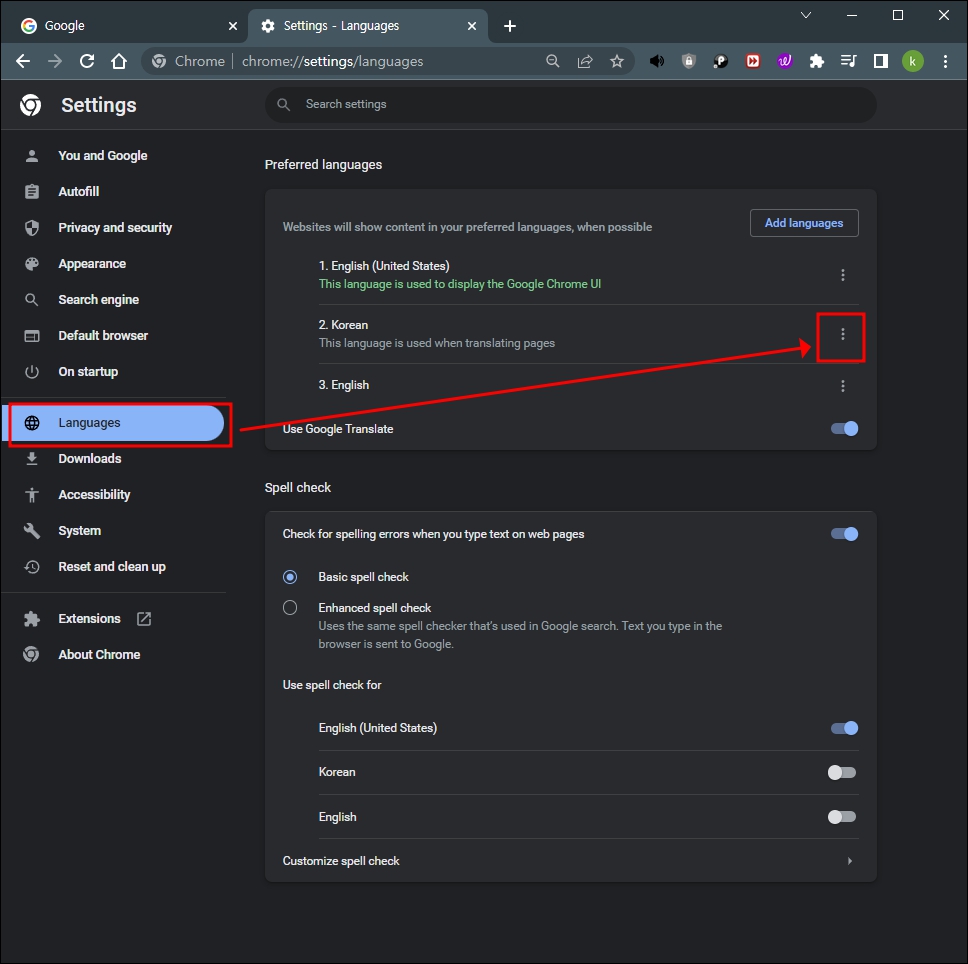Screen dimensions: 968x964
Task: Open Extensions from the sidebar
Action: [89, 618]
